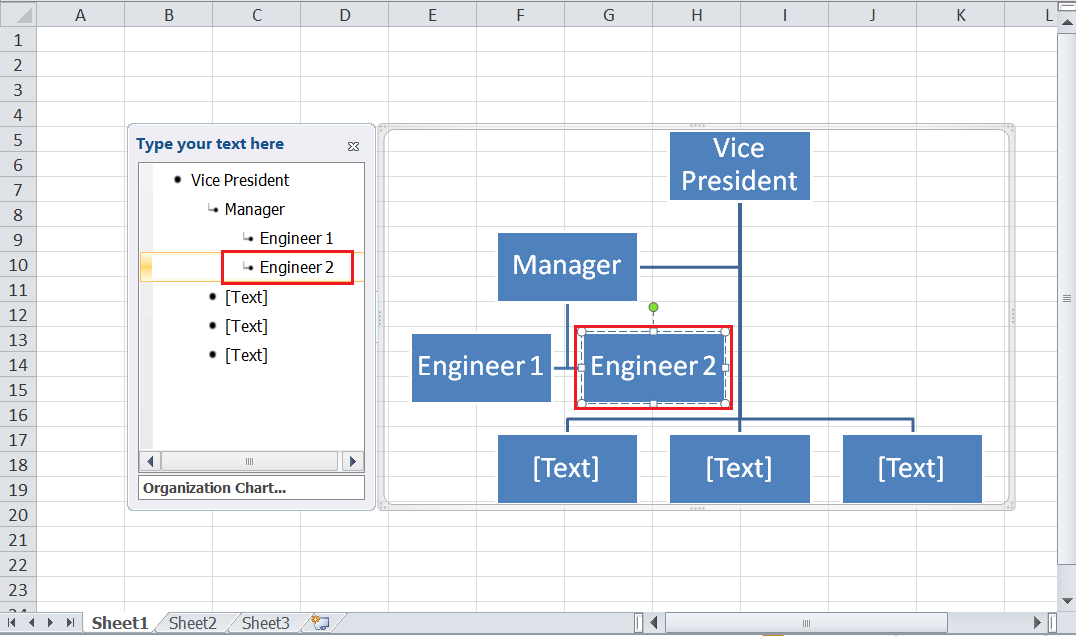Select the Vice President shape in chart
This screenshot has height=636, width=1076.
[740, 166]
